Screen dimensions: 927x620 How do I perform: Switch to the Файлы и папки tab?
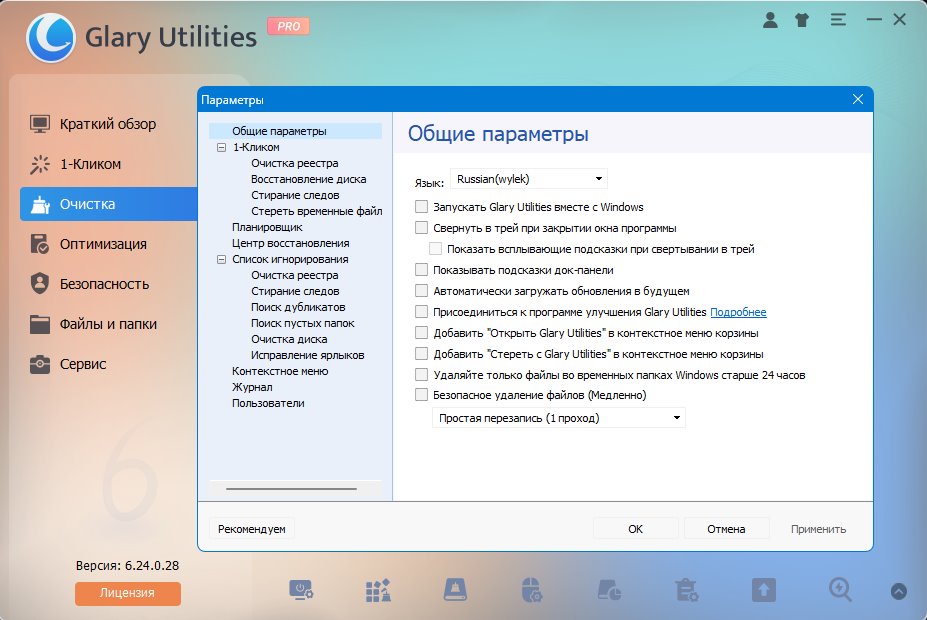[x=108, y=324]
